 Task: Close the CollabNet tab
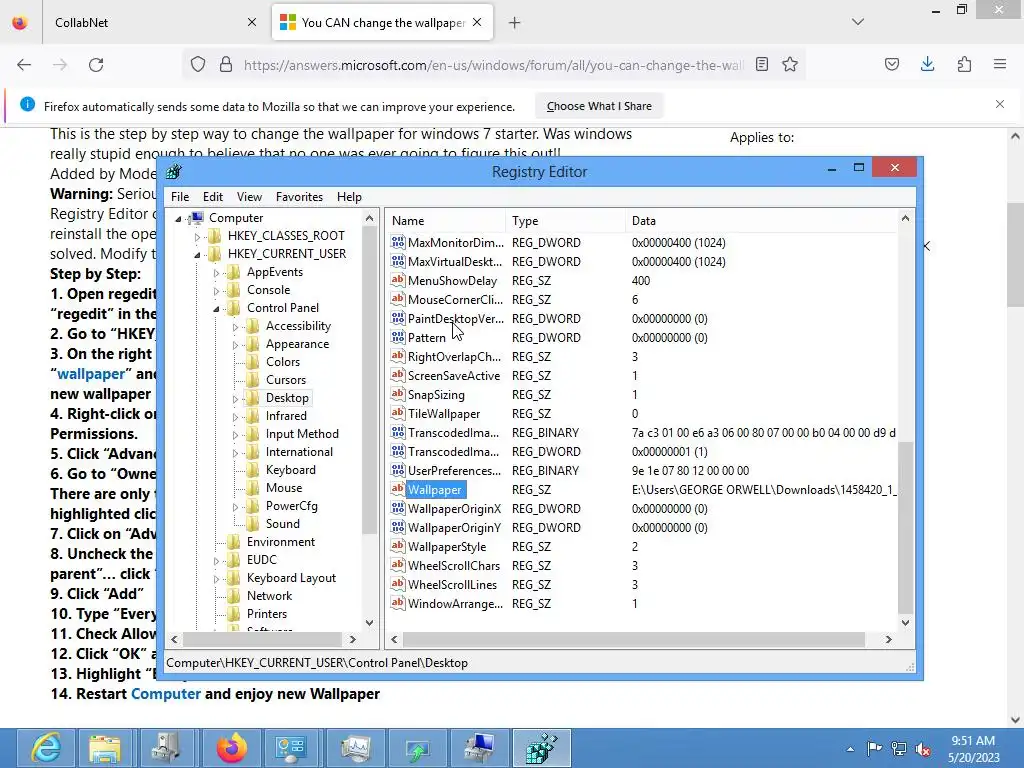[252, 23]
